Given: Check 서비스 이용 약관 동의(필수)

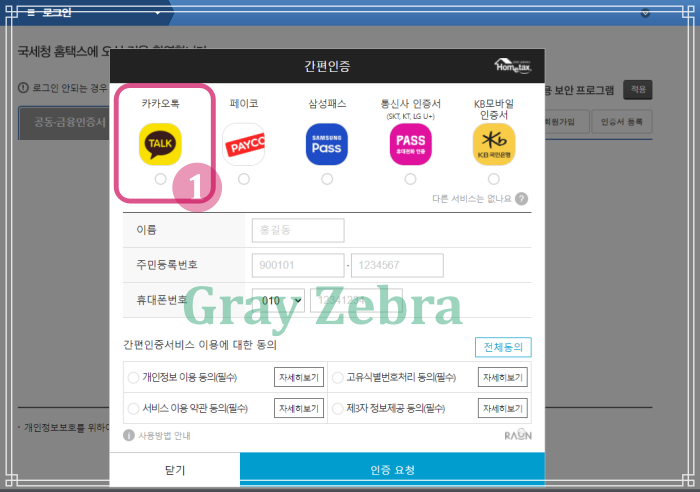Looking at the screenshot, I should point(133,409).
